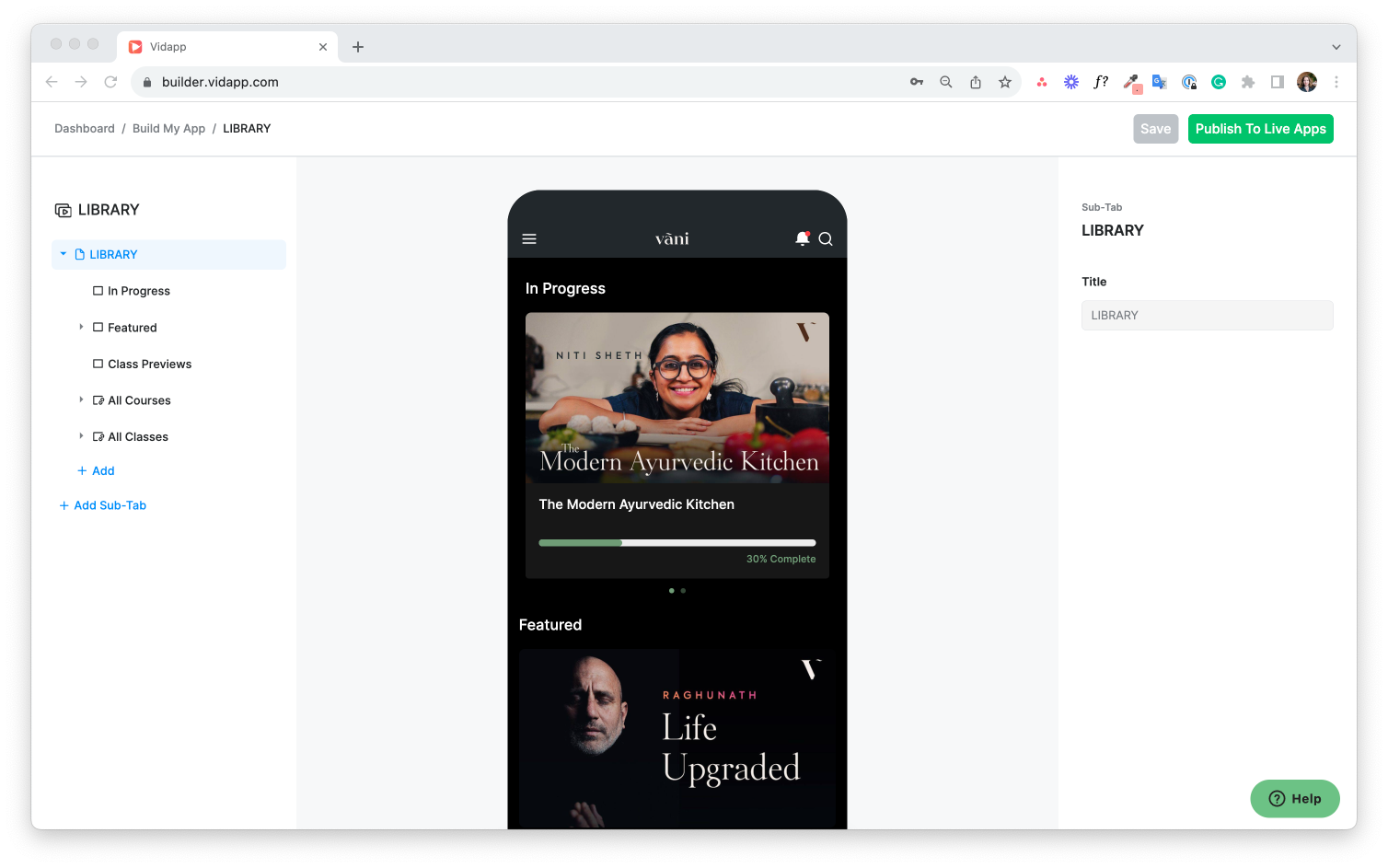1388x868 pixels.
Task: Expand the All Classes tree item
Action: click(81, 436)
